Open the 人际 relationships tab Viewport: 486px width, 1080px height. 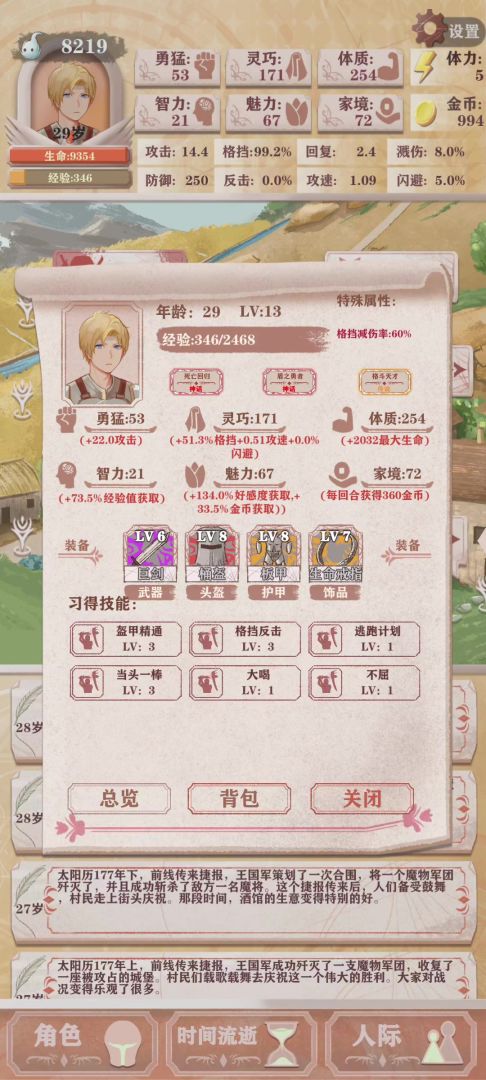pos(403,1039)
